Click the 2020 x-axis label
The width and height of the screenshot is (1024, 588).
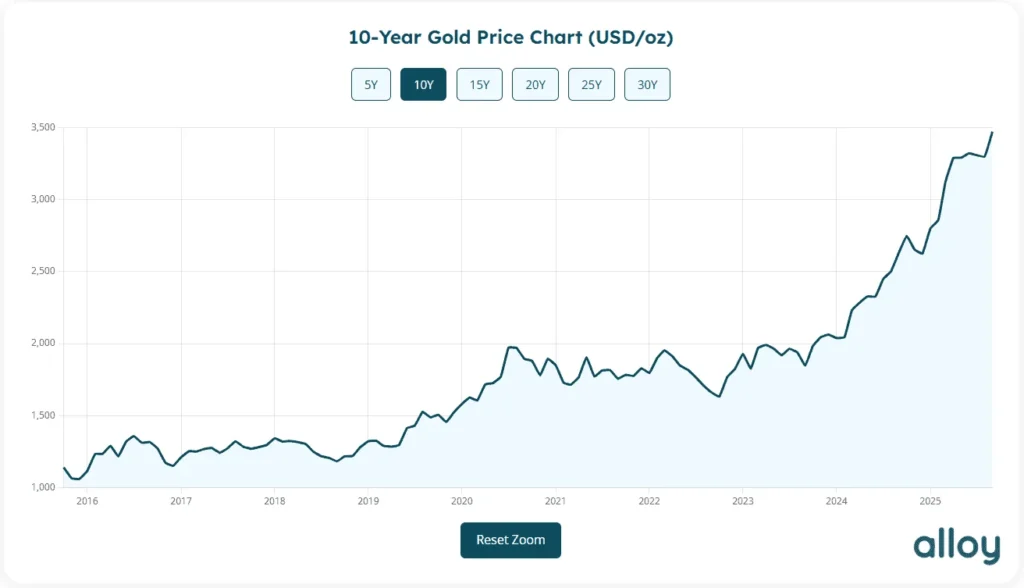point(461,501)
